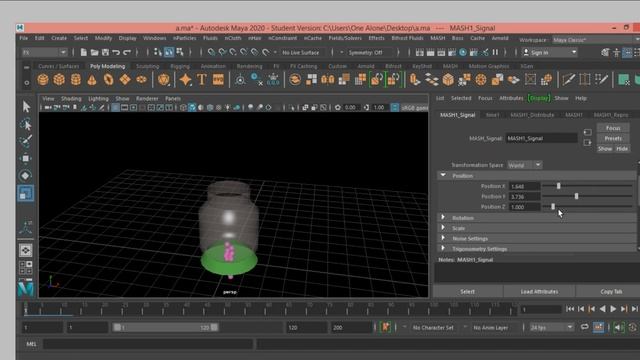Image resolution: width=640 pixels, height=360 pixels.
Task: Click the Select button in Attribute Editor
Action: tap(467, 291)
